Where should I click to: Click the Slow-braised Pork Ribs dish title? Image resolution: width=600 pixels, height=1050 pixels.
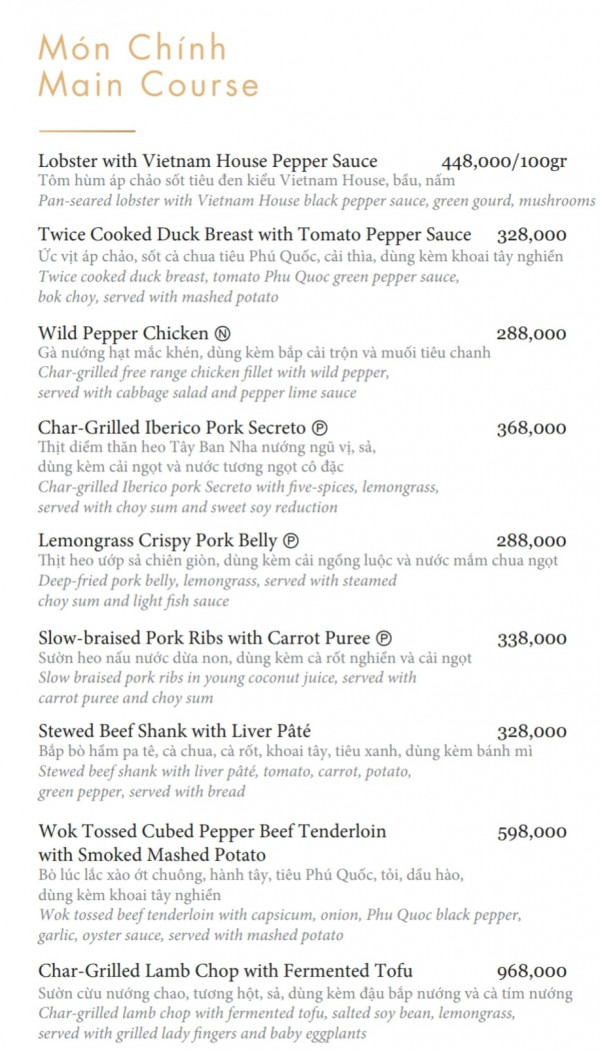tap(204, 638)
